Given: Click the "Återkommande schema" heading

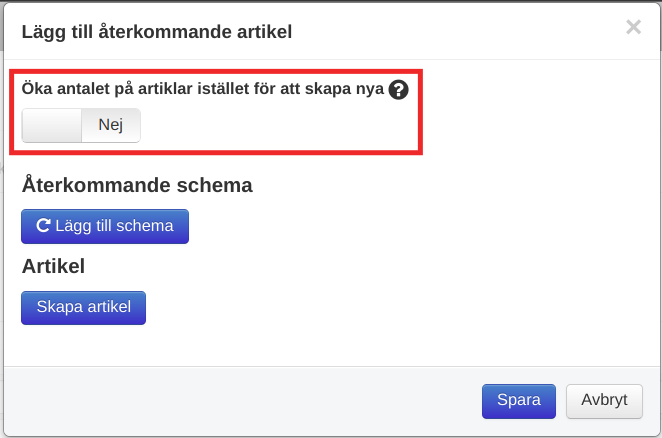Looking at the screenshot, I should [x=137, y=185].
